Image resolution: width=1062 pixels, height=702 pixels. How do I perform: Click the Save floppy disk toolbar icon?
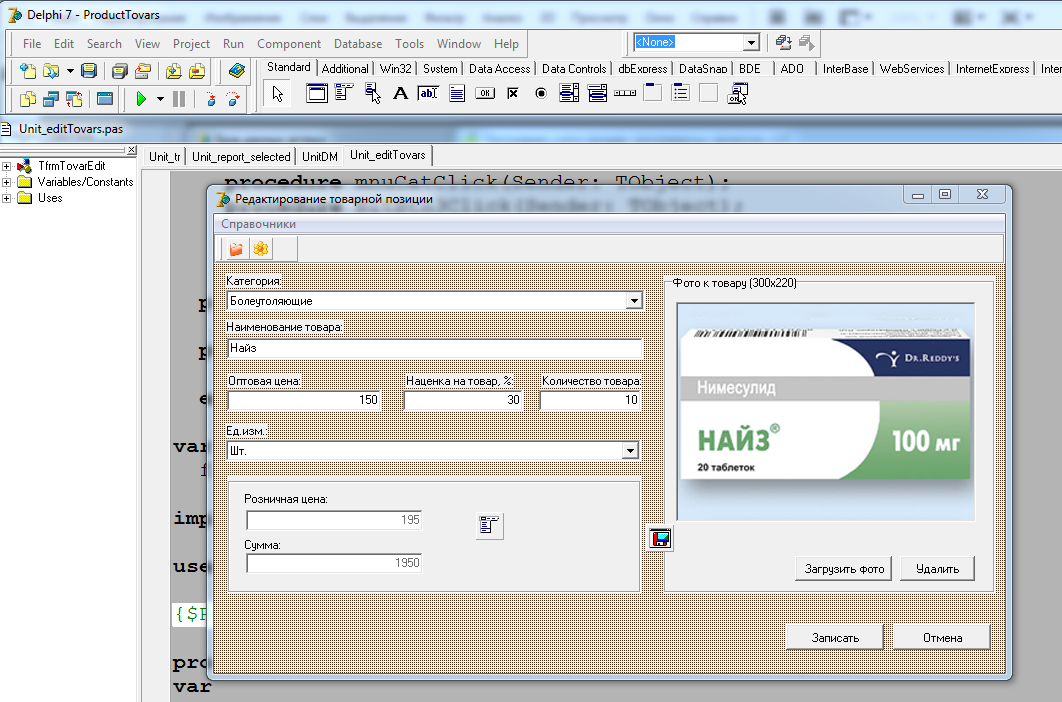[89, 70]
